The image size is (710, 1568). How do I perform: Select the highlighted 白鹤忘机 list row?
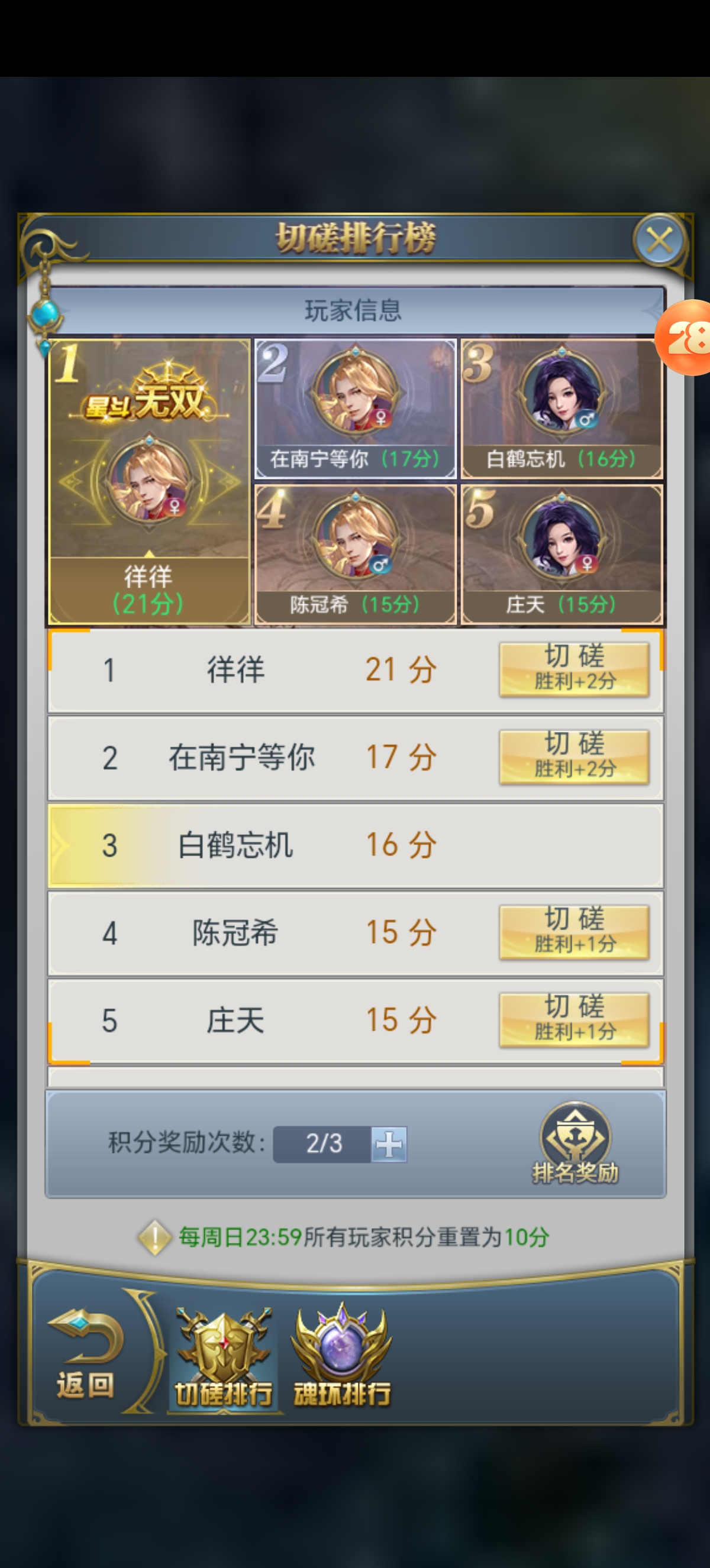pyautogui.click(x=356, y=845)
